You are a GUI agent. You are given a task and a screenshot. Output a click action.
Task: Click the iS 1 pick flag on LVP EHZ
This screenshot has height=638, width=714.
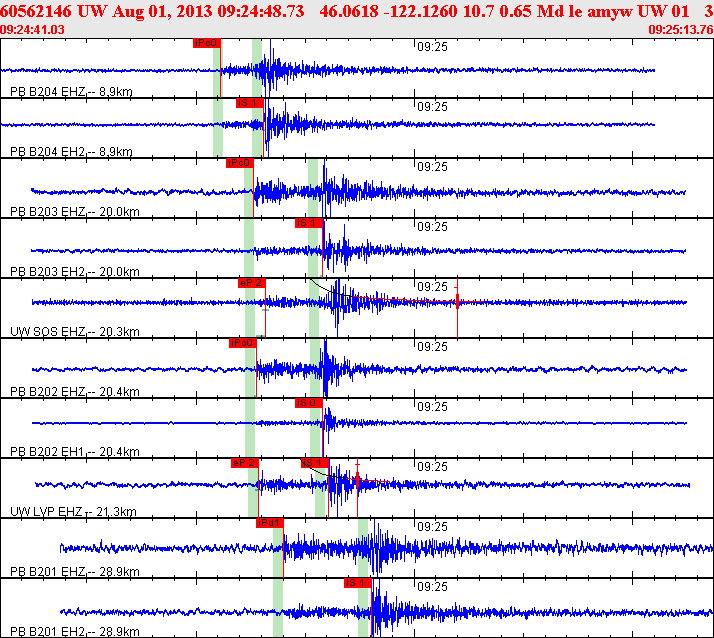(315, 464)
